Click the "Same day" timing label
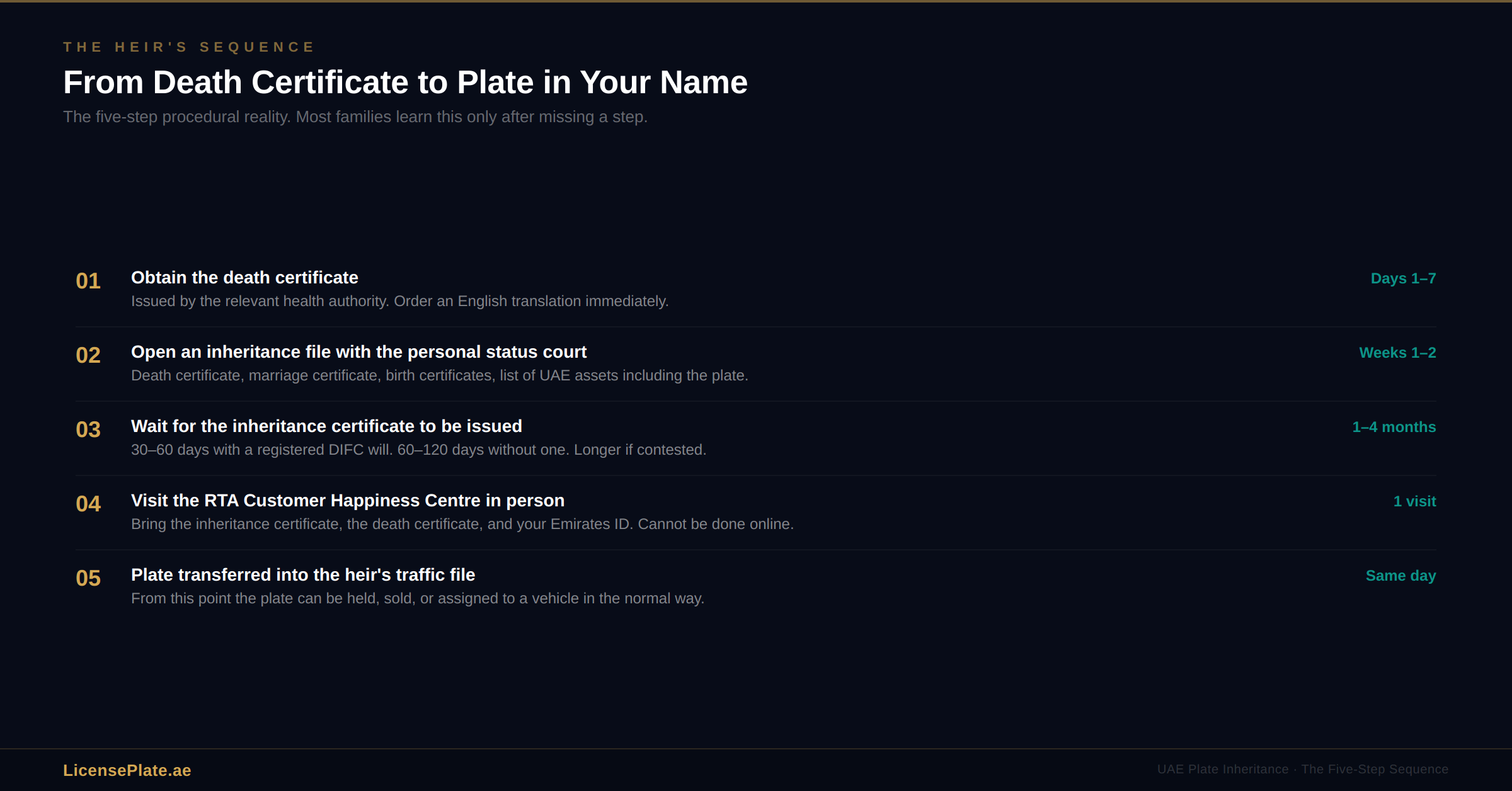This screenshot has width=1512, height=791. [1400, 576]
